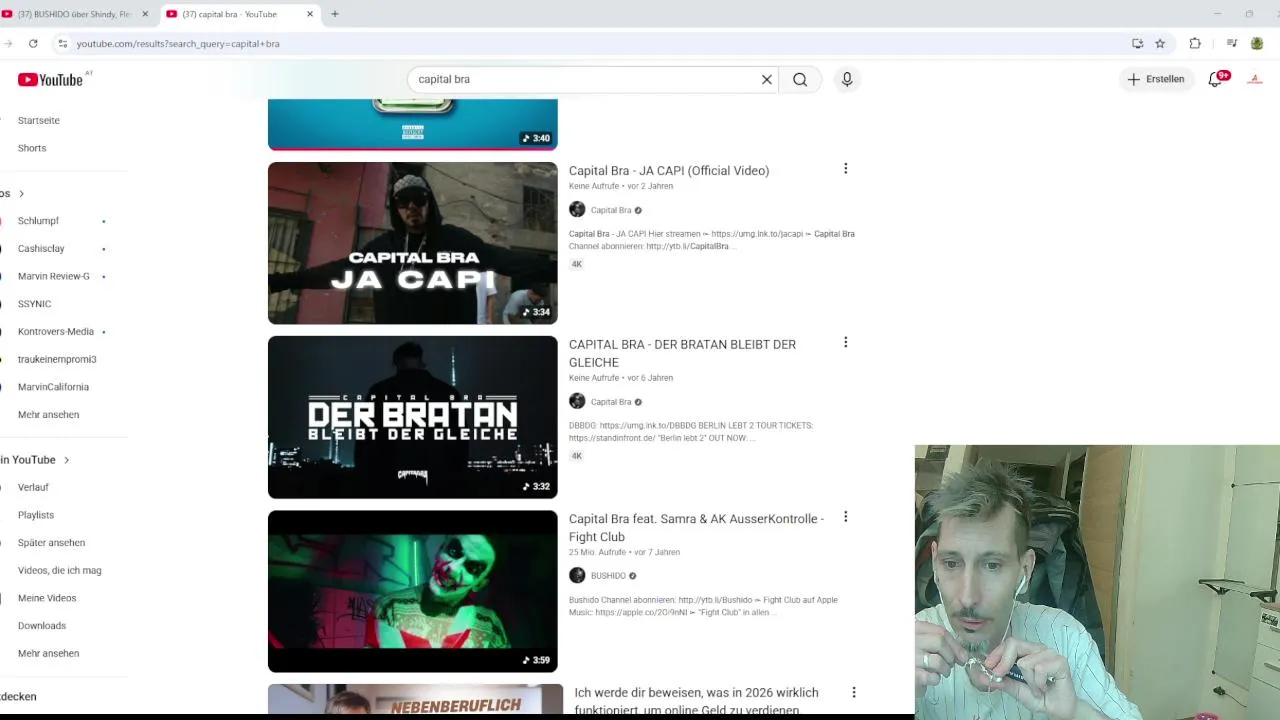Start voice search with the microphone icon
The width and height of the screenshot is (1280, 720).
pos(847,80)
